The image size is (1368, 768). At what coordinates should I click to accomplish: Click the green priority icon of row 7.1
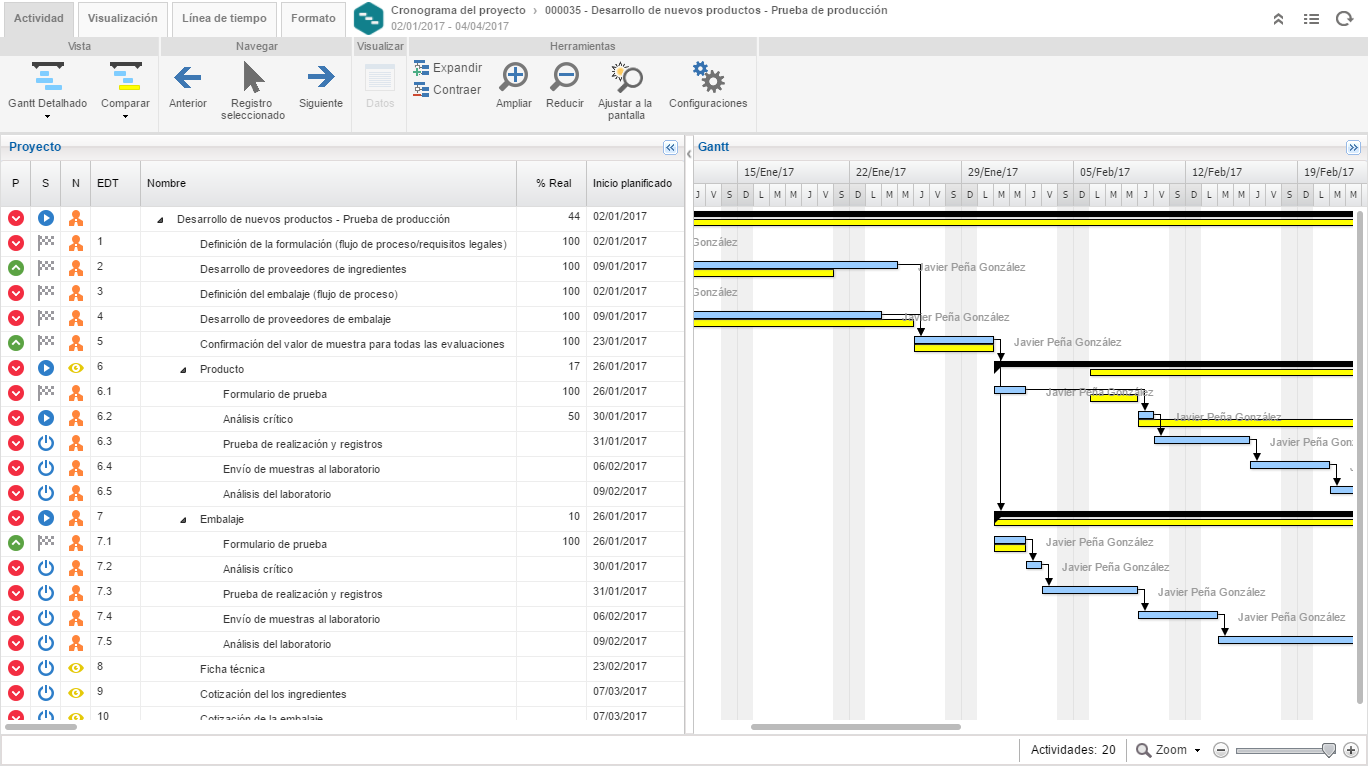16,543
